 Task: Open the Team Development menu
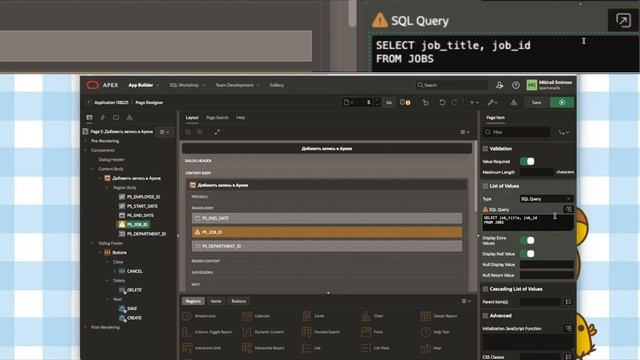(238, 85)
